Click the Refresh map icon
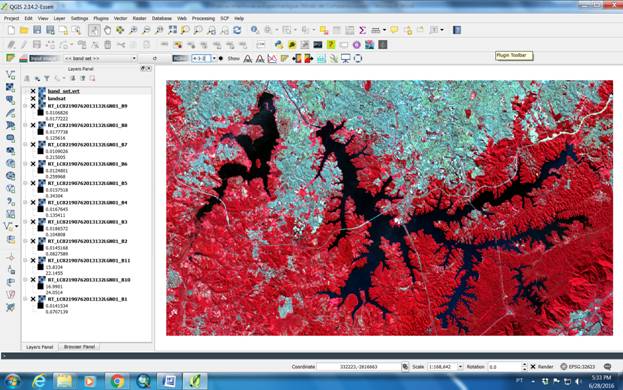This screenshot has height=390, width=623. coord(237,30)
